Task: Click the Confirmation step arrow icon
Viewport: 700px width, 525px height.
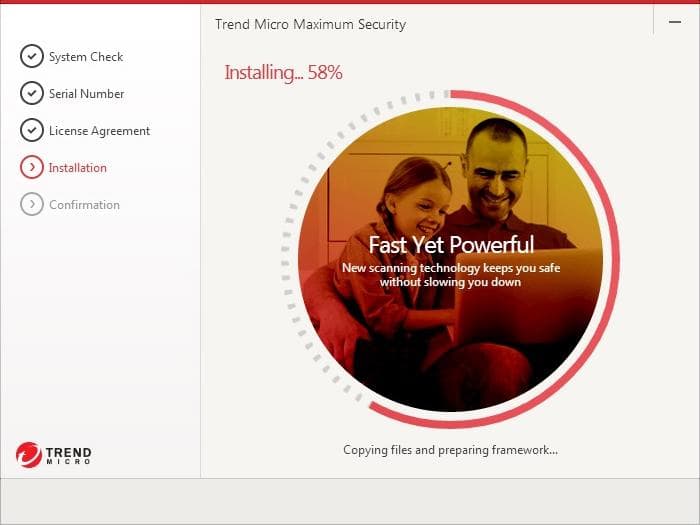Action: pos(32,204)
